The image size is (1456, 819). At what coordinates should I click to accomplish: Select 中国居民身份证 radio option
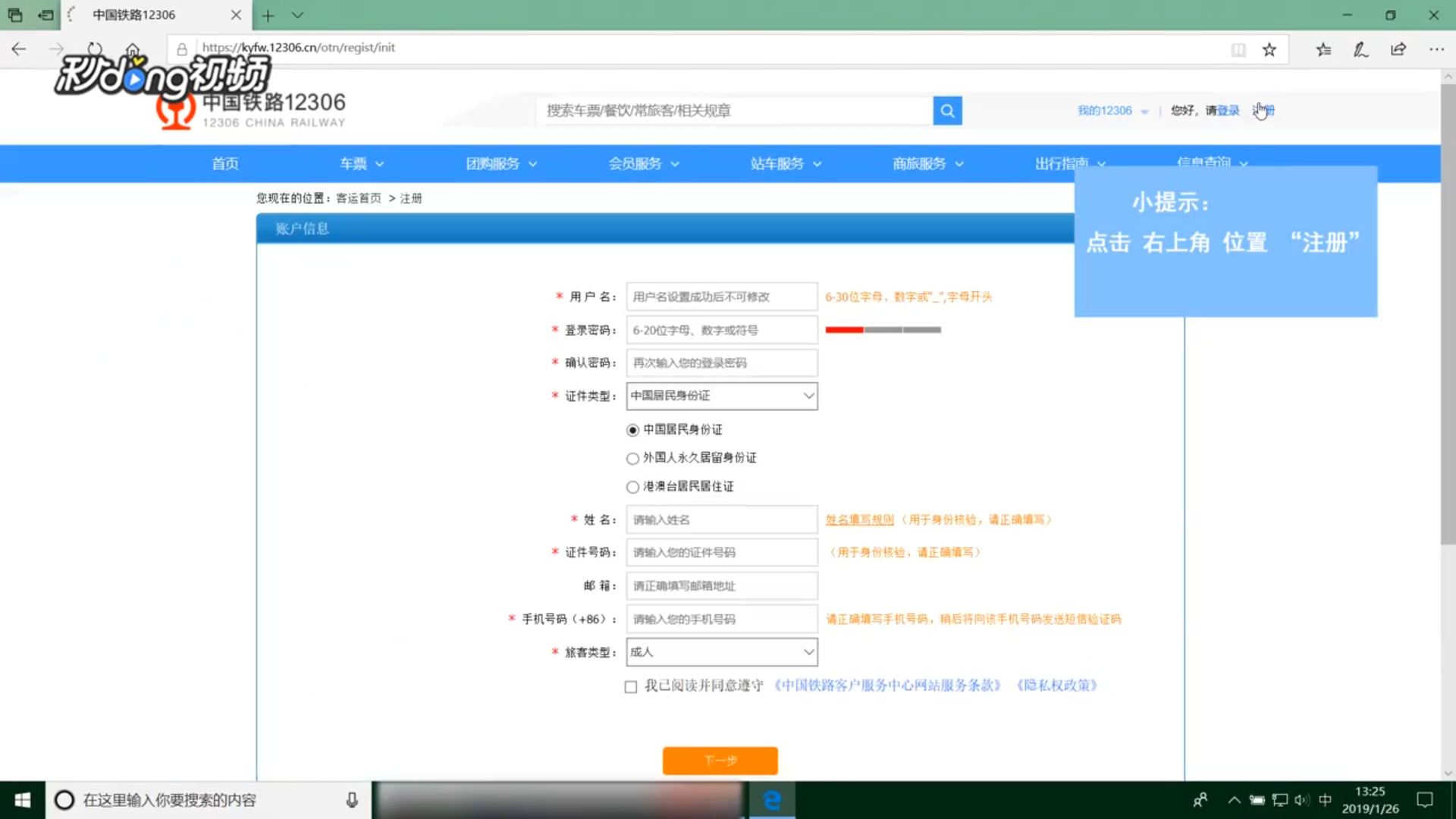click(x=632, y=430)
